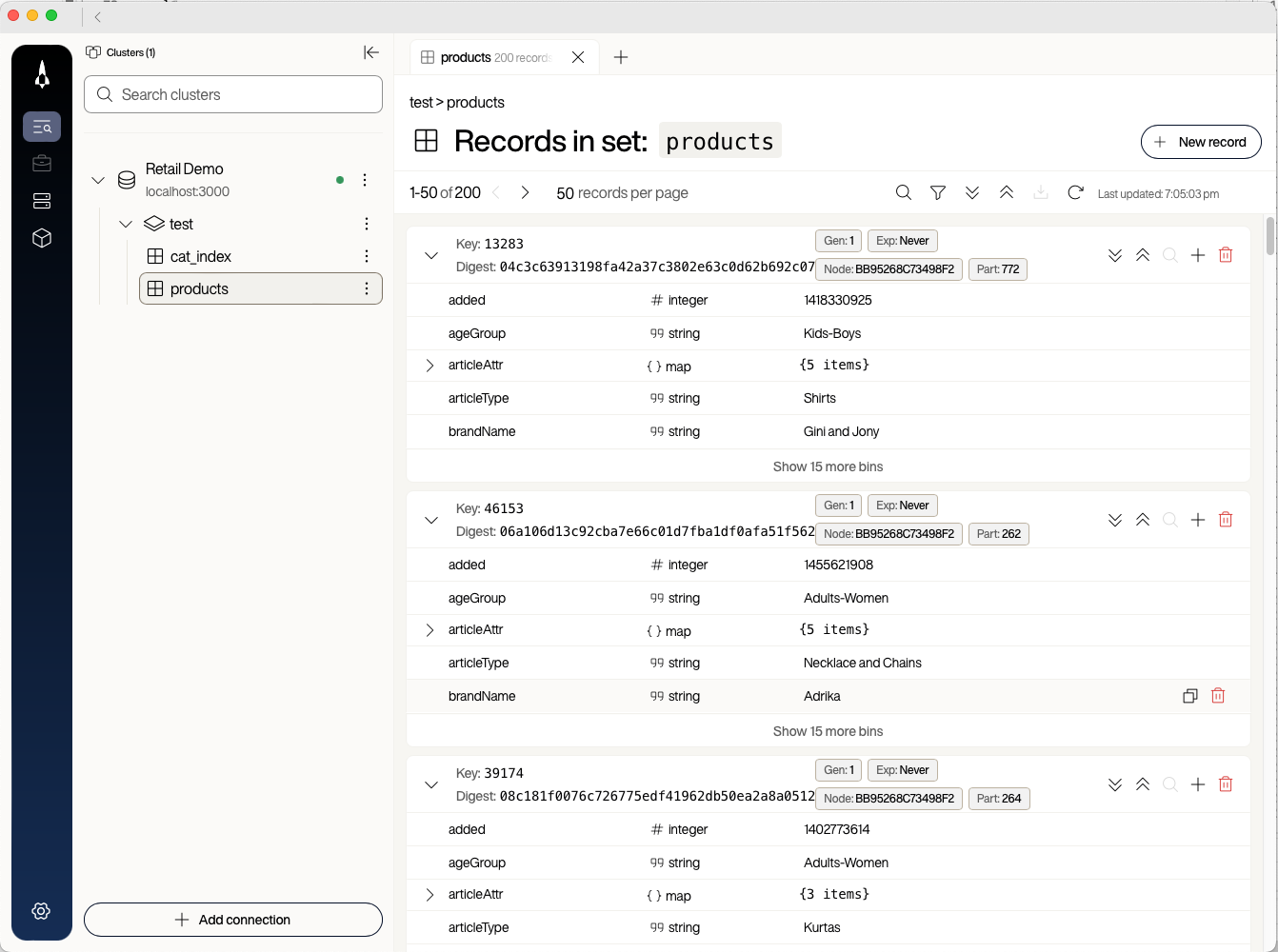The width and height of the screenshot is (1278, 952).
Task: Click the refresh records icon
Action: 1075,192
